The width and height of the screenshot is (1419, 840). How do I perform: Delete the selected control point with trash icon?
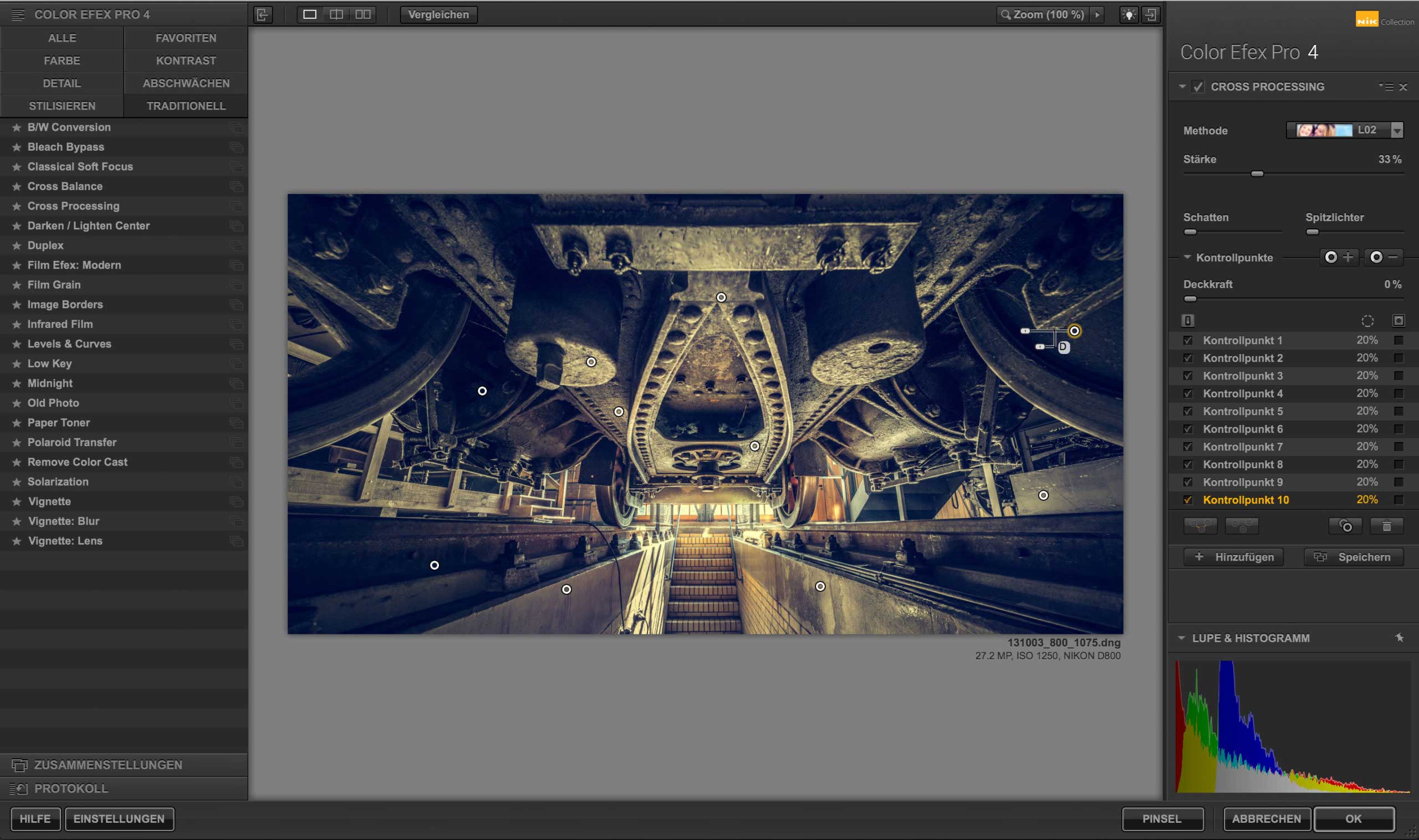1386,526
